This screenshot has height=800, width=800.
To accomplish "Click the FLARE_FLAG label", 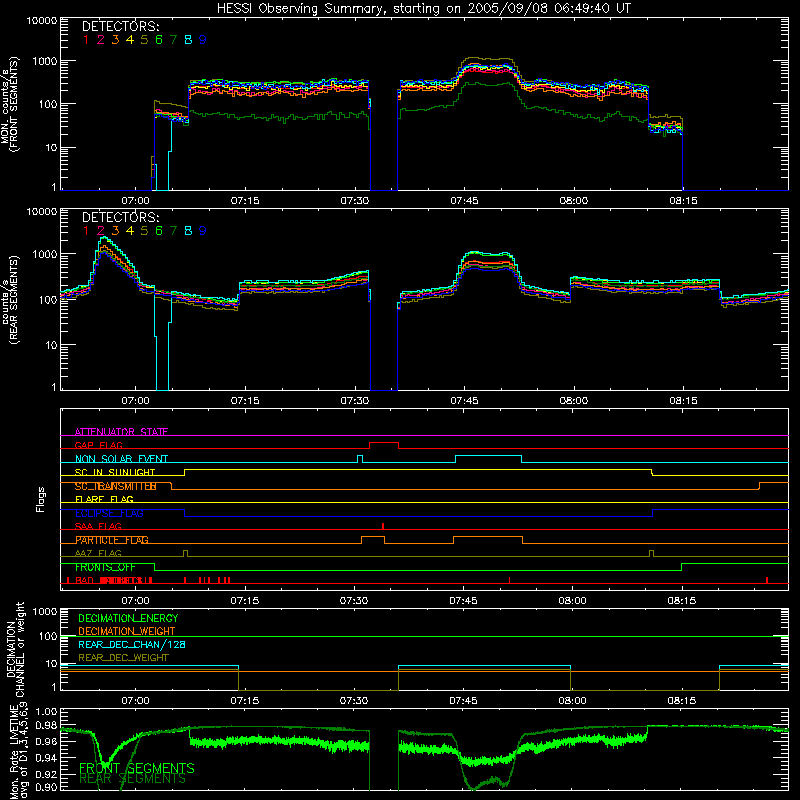I will (104, 499).
